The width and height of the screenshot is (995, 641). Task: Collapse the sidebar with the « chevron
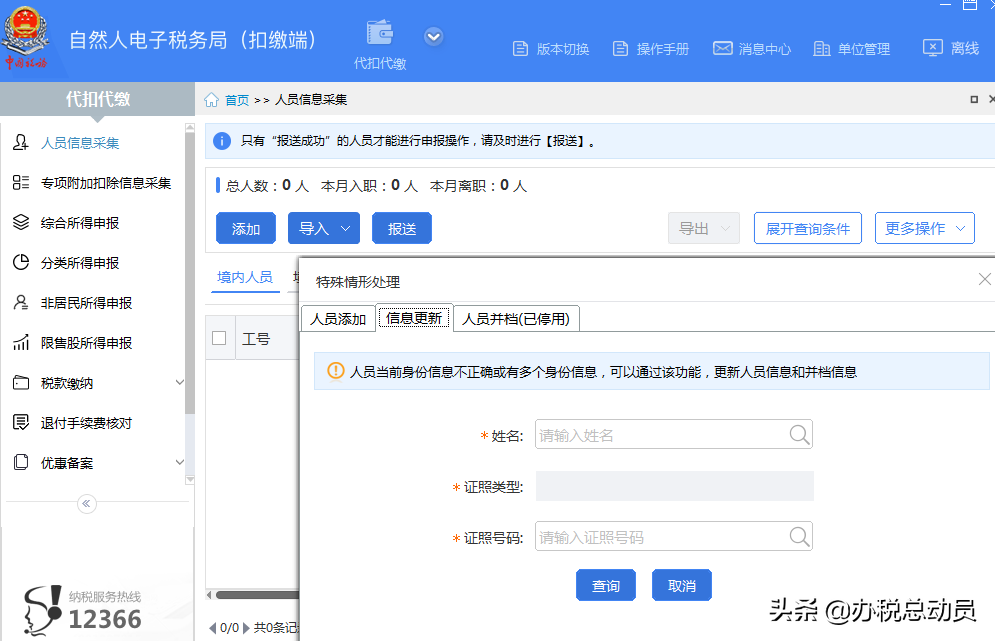pyautogui.click(x=86, y=504)
